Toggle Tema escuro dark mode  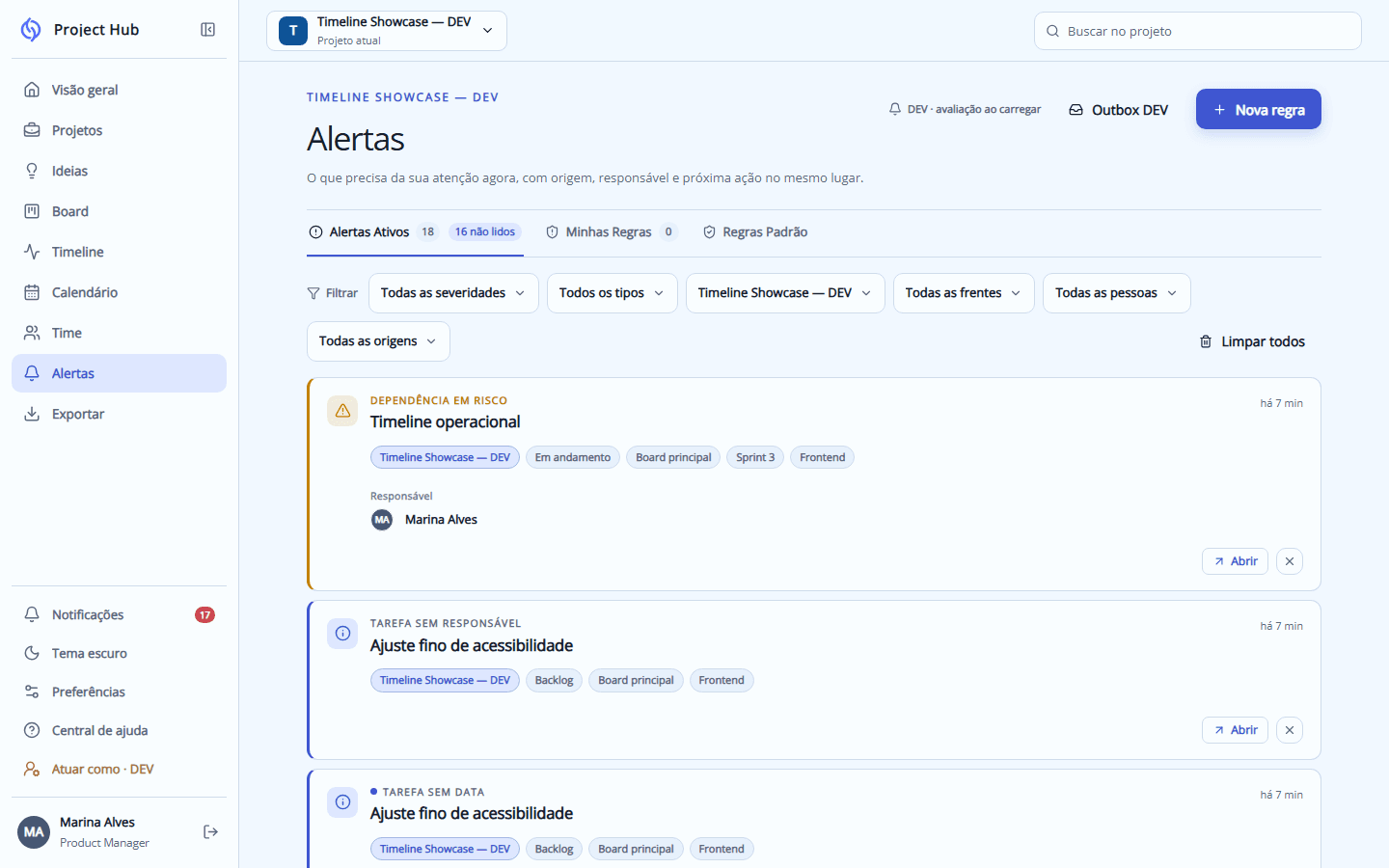click(x=119, y=653)
